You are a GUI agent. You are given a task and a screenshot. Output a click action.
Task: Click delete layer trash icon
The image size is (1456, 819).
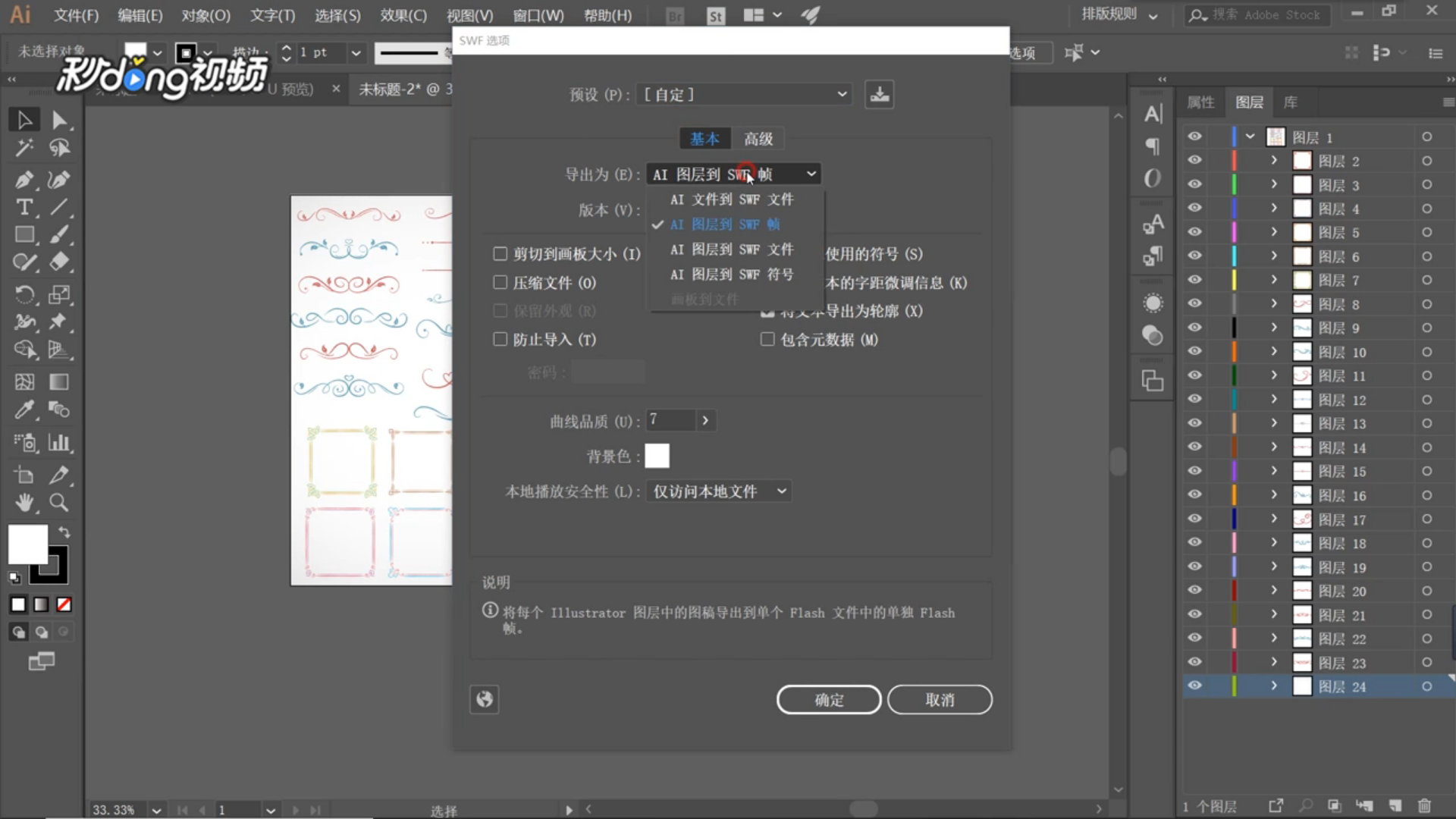click(1424, 806)
